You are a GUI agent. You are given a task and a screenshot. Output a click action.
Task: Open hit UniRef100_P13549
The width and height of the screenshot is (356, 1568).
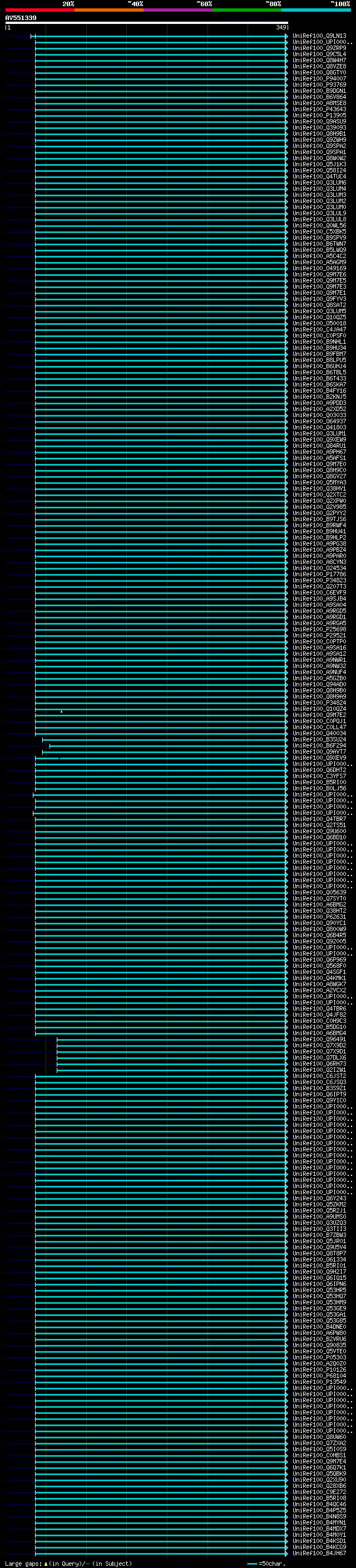[319, 1382]
